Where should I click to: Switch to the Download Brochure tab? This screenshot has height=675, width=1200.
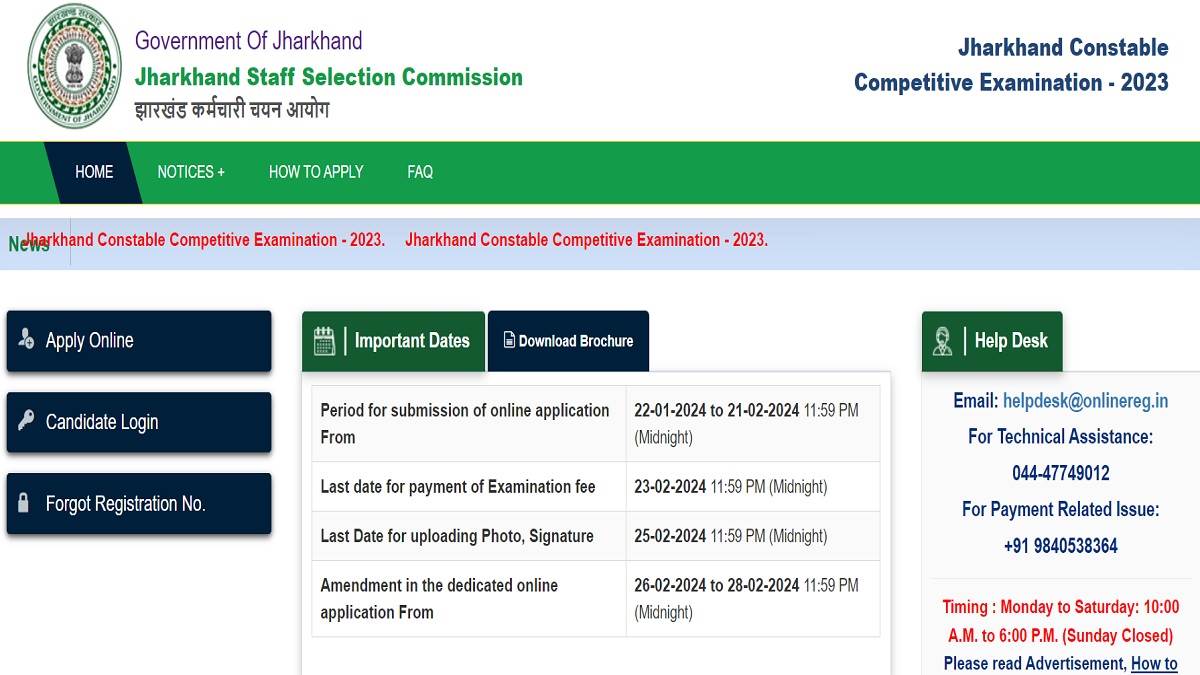[568, 341]
